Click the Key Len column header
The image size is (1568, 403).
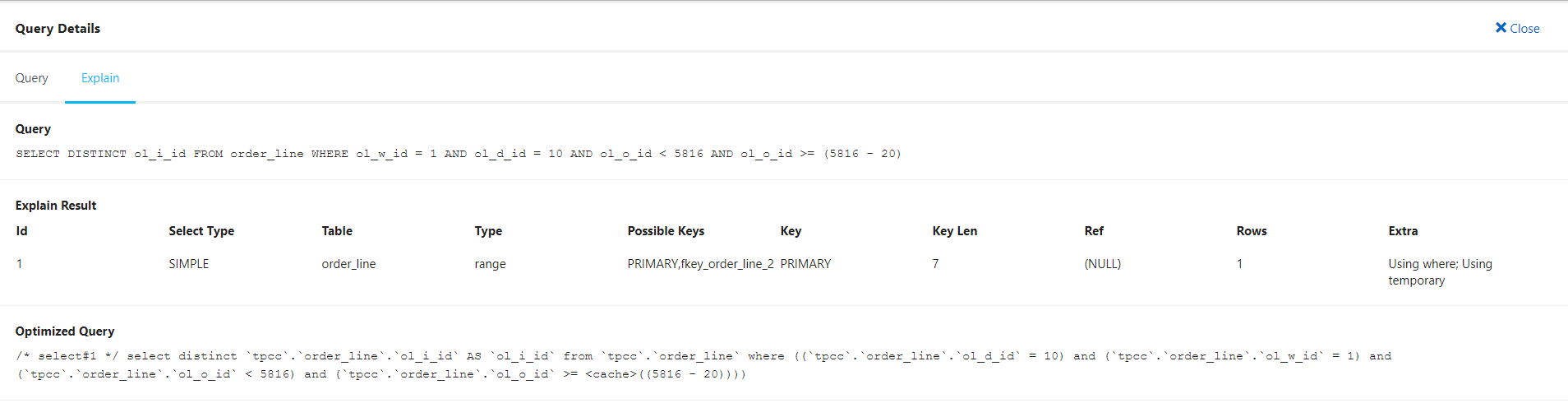click(955, 231)
